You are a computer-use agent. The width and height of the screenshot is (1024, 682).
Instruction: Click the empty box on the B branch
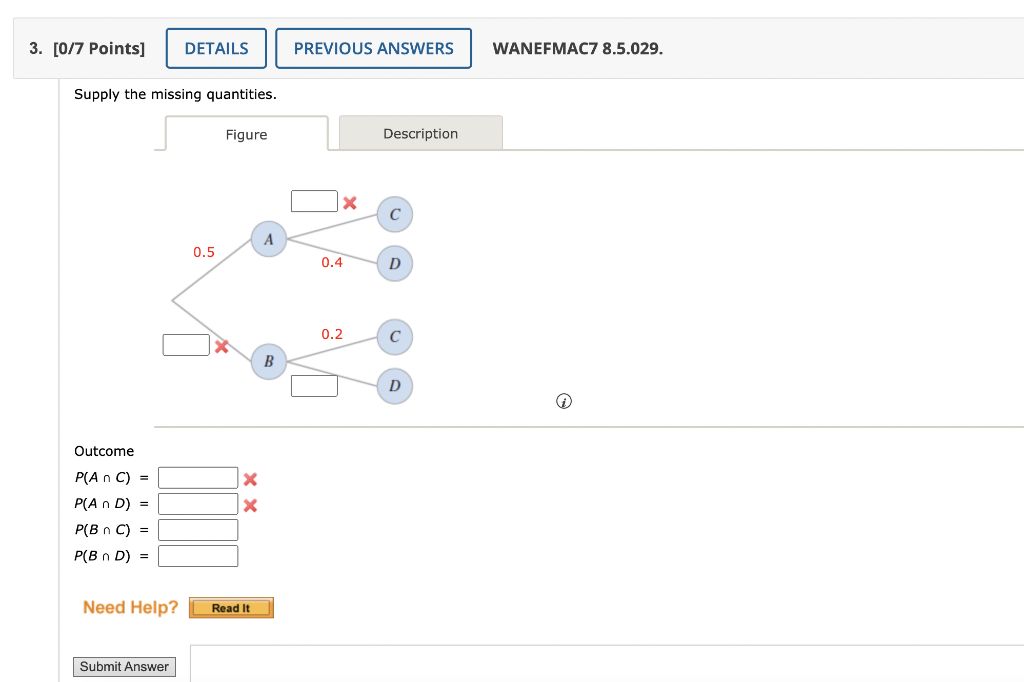(186, 344)
